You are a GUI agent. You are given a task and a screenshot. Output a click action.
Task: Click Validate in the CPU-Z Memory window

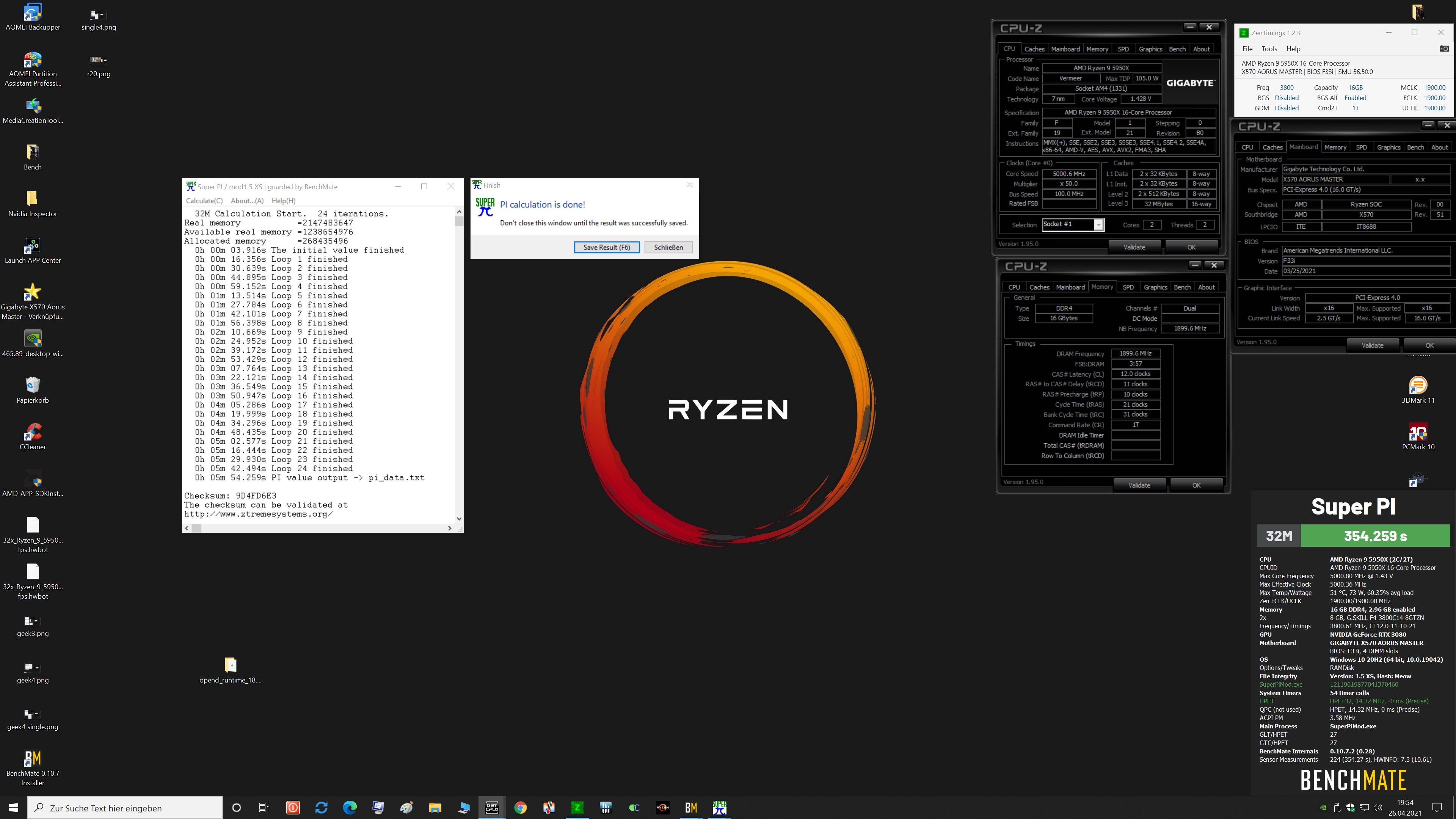[x=1139, y=485]
